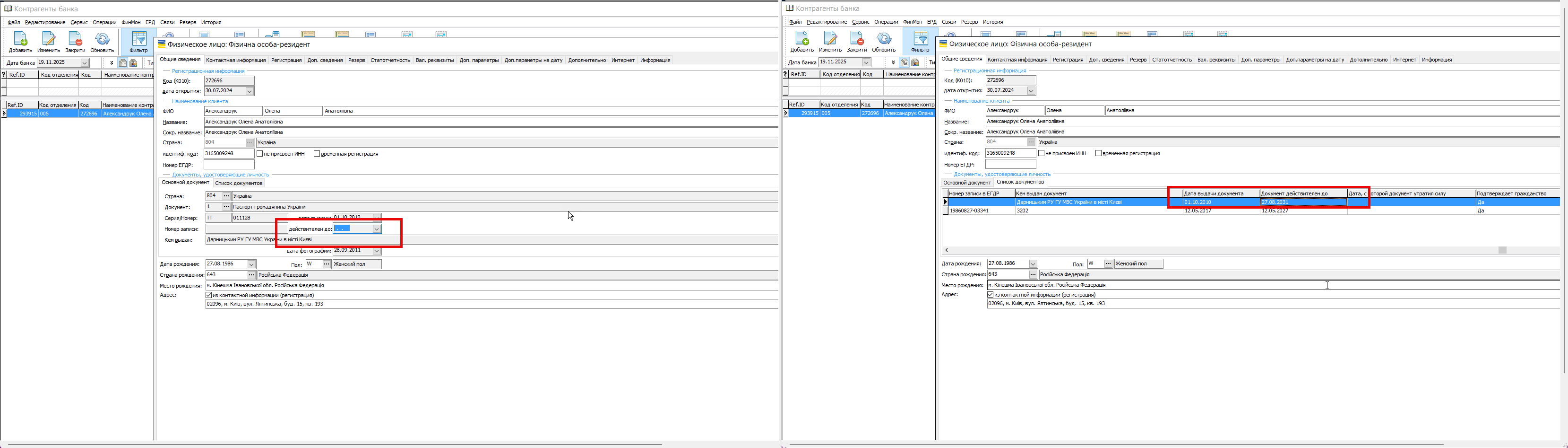Toggle 'не присвоен ИНН' checkbox in right window
Screen dimensions: 1568x448
coord(1042,153)
